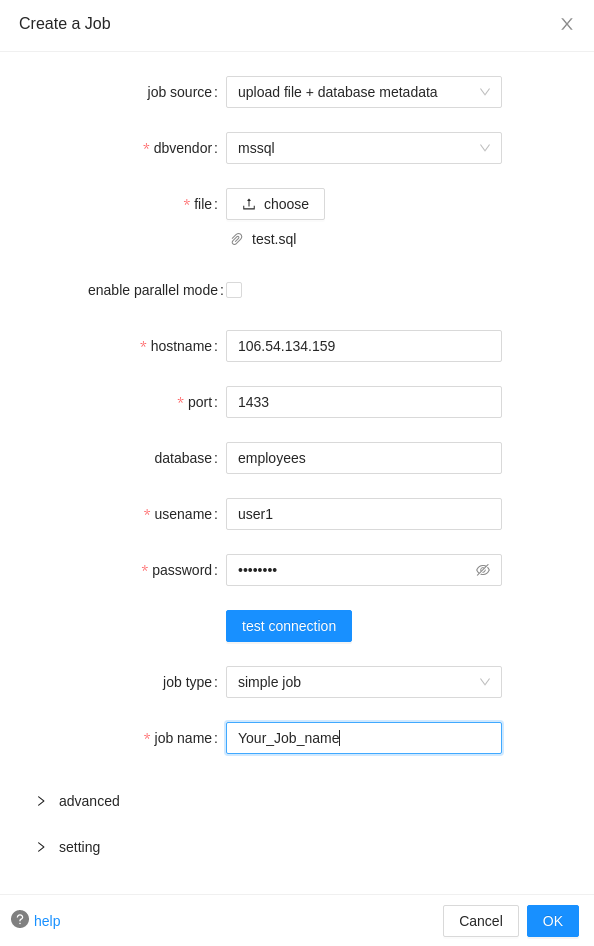Click the usename input field
The width and height of the screenshot is (594, 946).
pyautogui.click(x=364, y=515)
